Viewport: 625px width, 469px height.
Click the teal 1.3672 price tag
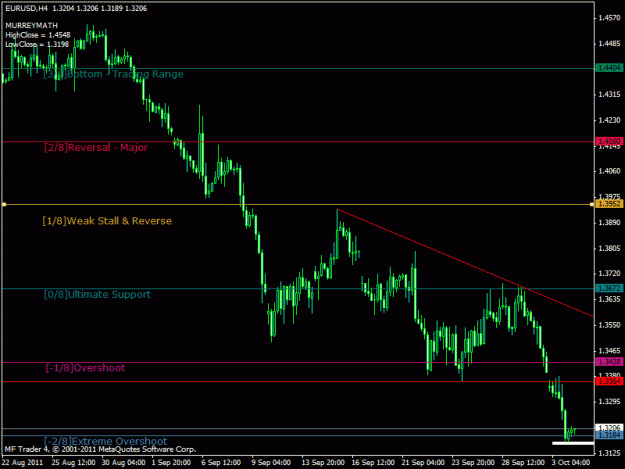click(x=609, y=288)
